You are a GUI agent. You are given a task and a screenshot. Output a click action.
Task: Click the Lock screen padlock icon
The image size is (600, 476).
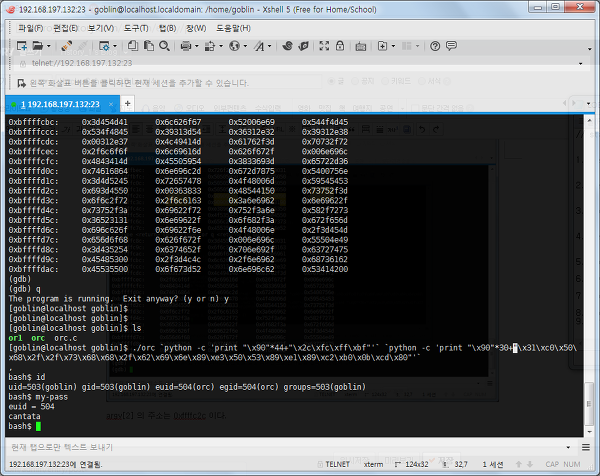340,46
